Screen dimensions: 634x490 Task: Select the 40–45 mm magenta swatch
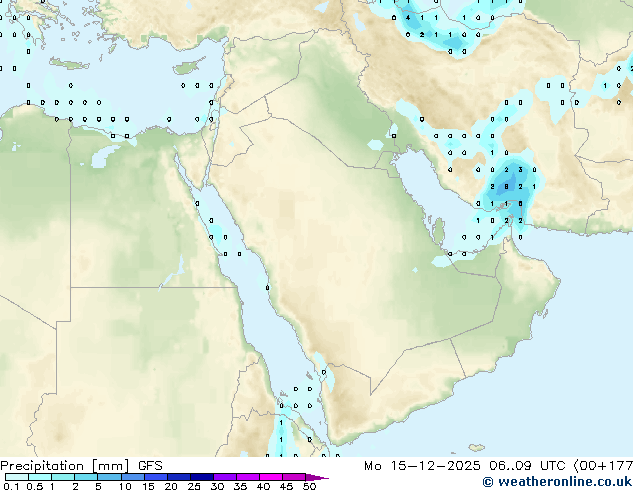(271, 477)
